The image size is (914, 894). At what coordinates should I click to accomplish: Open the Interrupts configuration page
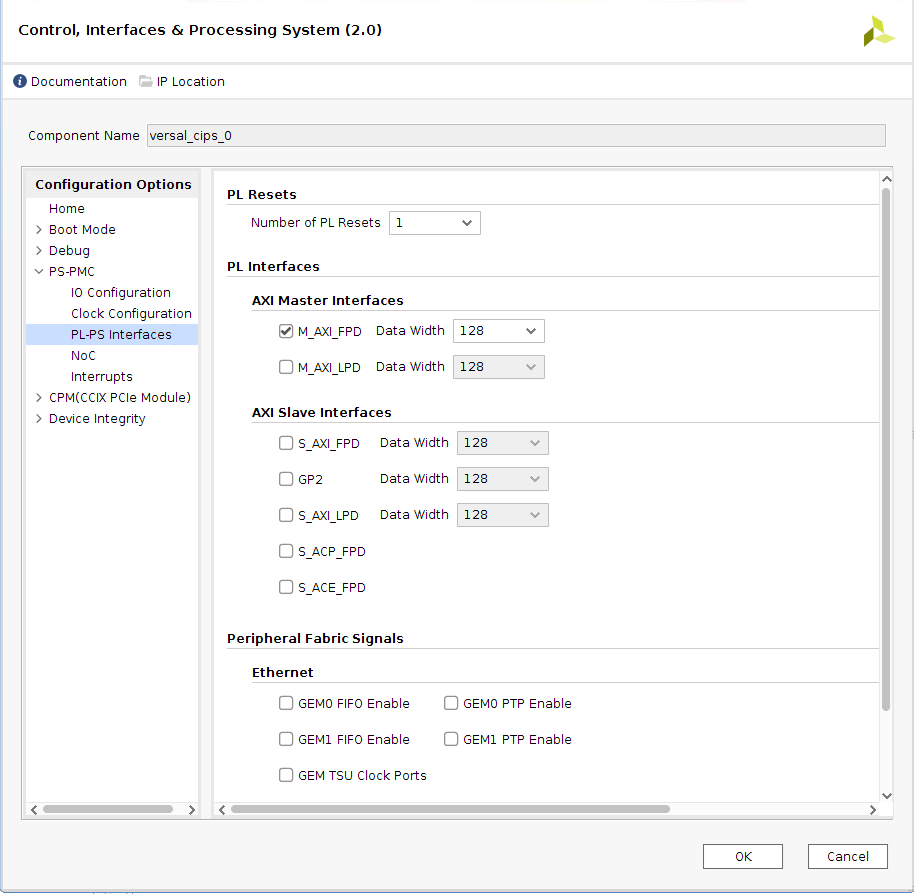(101, 376)
